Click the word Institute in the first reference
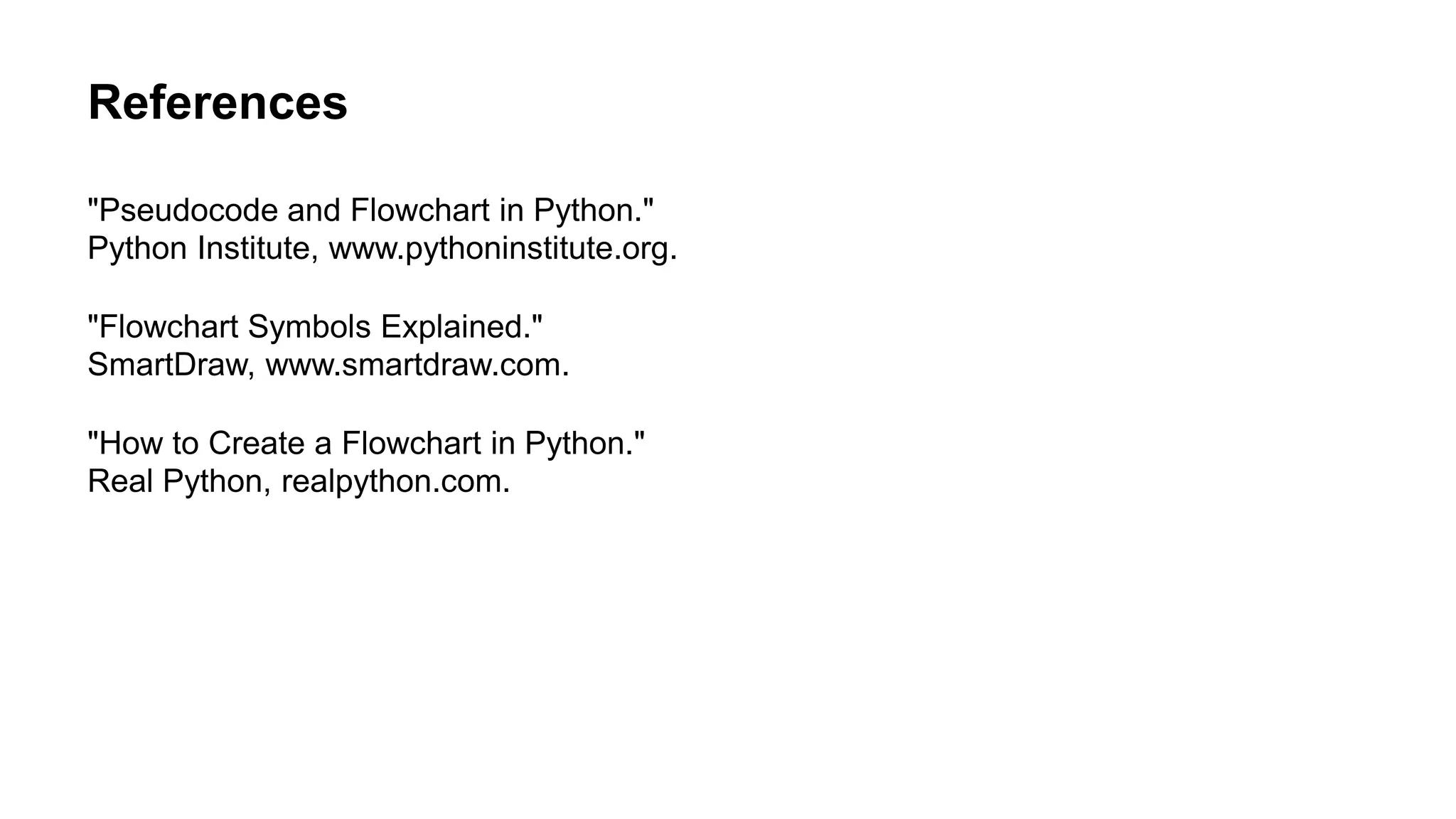 click(x=252, y=249)
